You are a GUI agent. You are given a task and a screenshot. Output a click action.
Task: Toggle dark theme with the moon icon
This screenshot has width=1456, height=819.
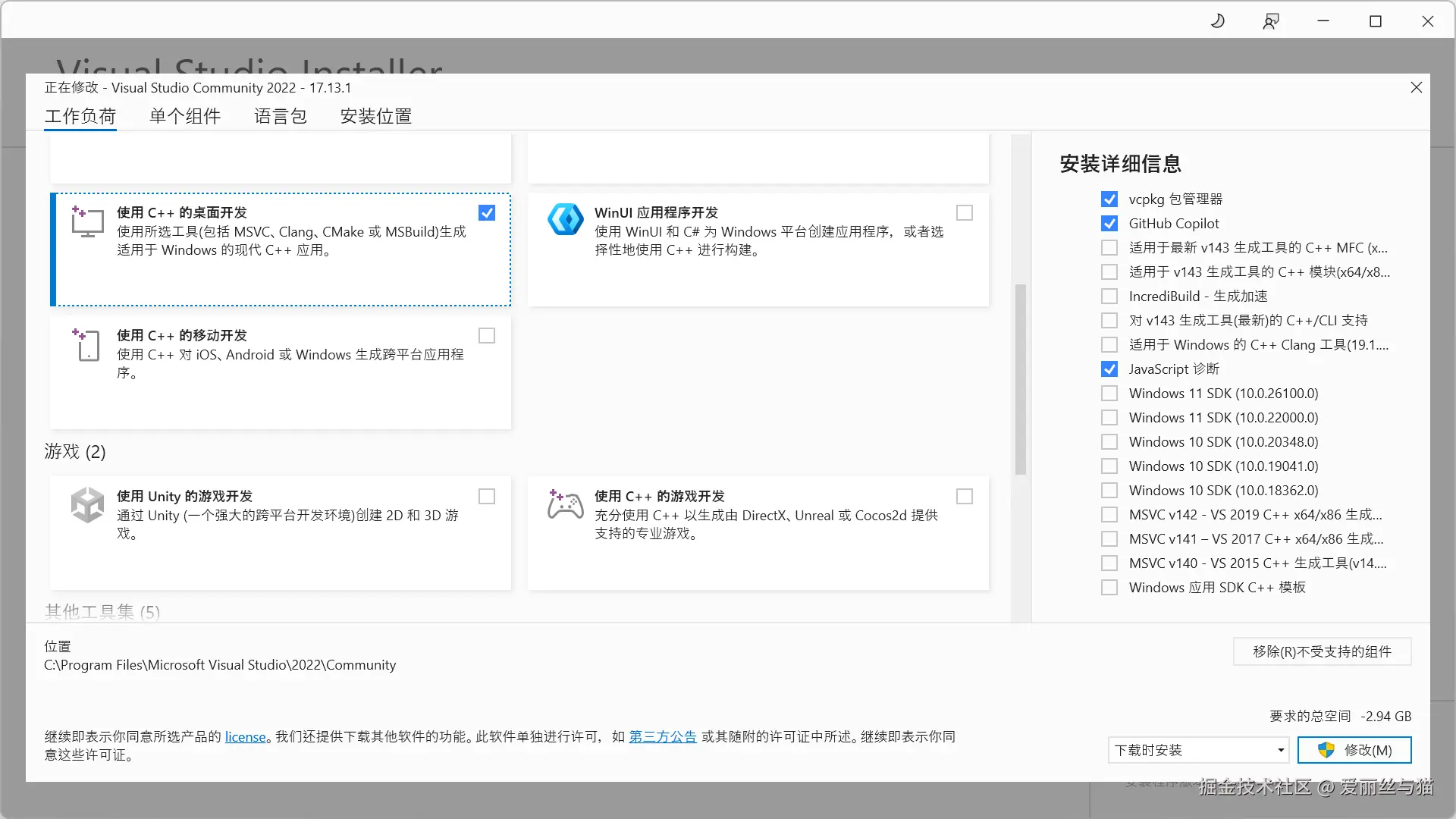coord(1218,21)
